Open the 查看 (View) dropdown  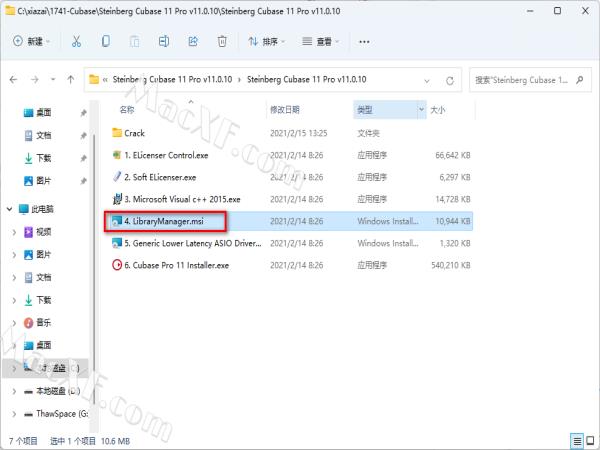[x=321, y=41]
